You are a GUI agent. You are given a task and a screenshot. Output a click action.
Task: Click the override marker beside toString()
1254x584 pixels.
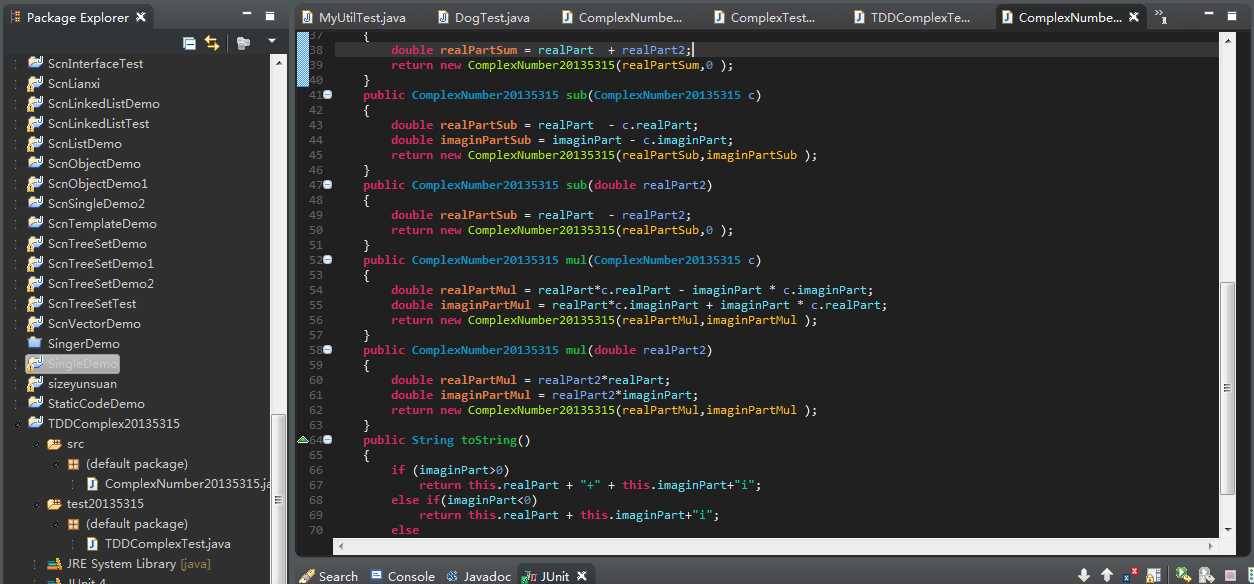[303, 440]
